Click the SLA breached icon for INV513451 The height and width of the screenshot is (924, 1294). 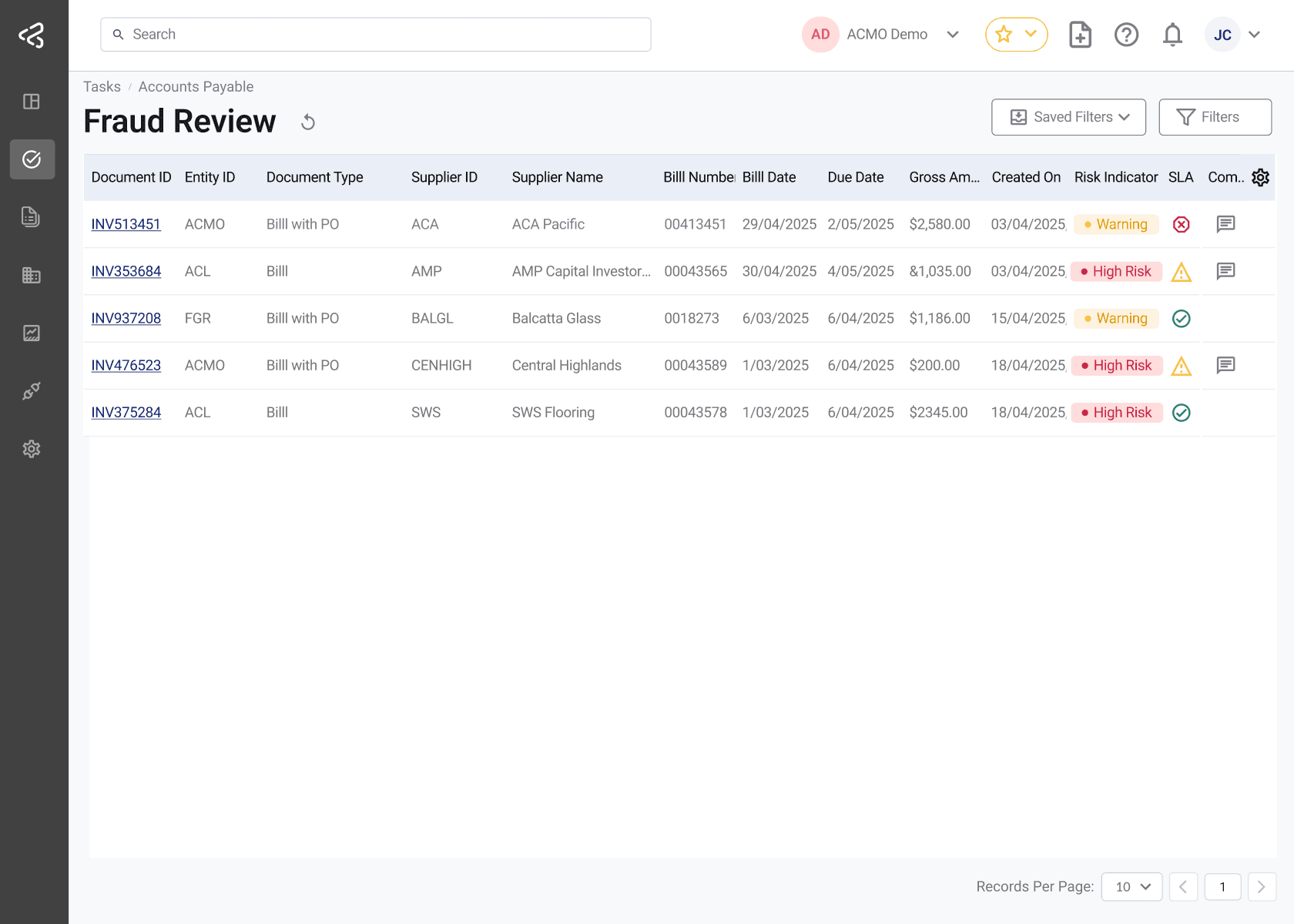(x=1181, y=224)
